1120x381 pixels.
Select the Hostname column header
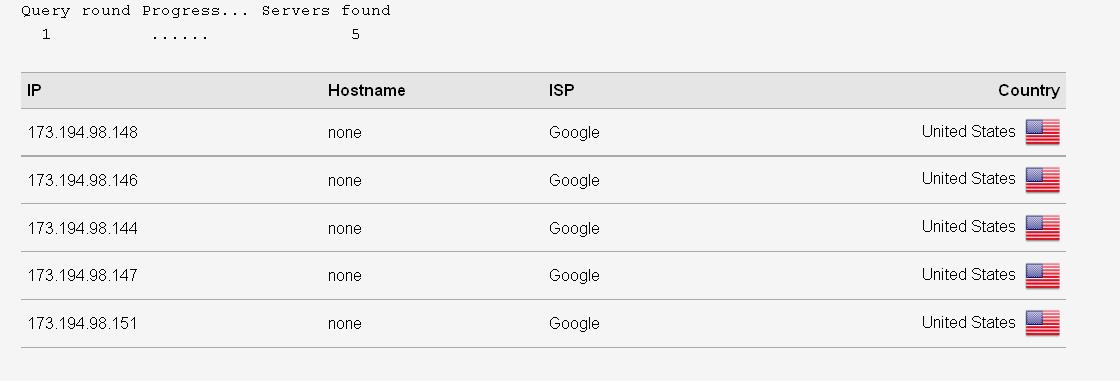click(x=366, y=90)
